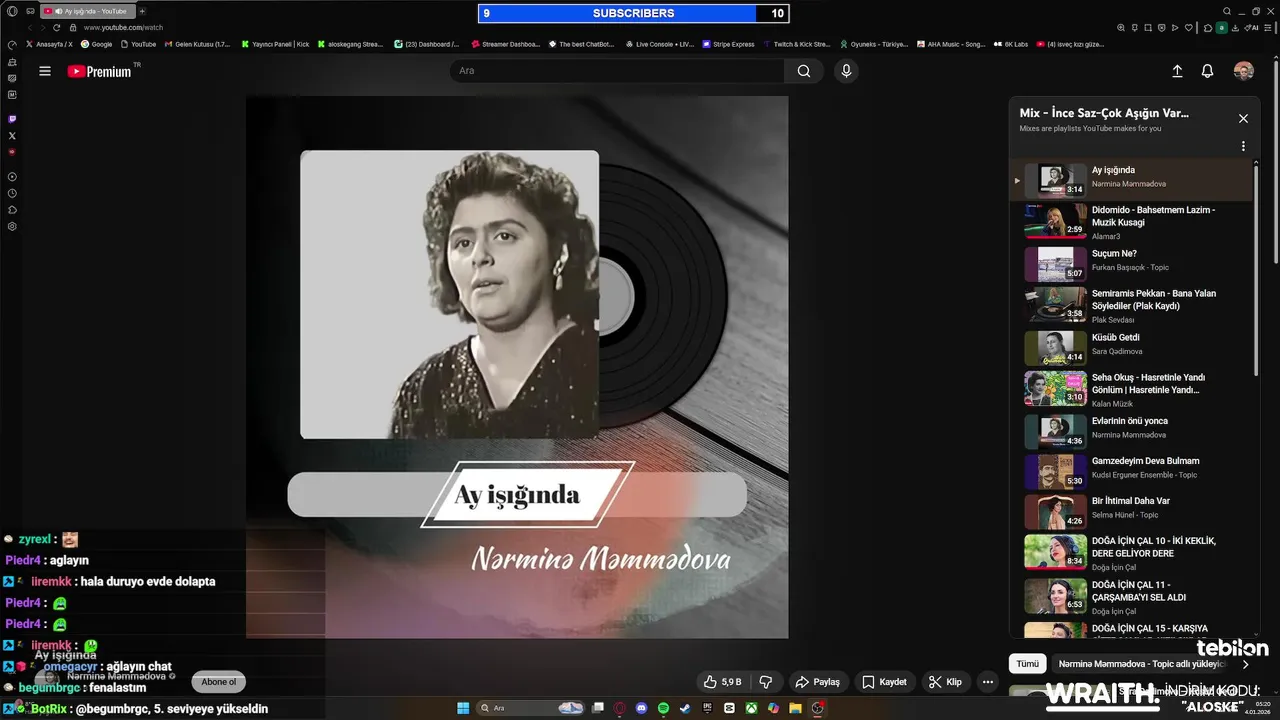
Task: Open the YouTube guide hamburger menu
Action: coord(45,71)
